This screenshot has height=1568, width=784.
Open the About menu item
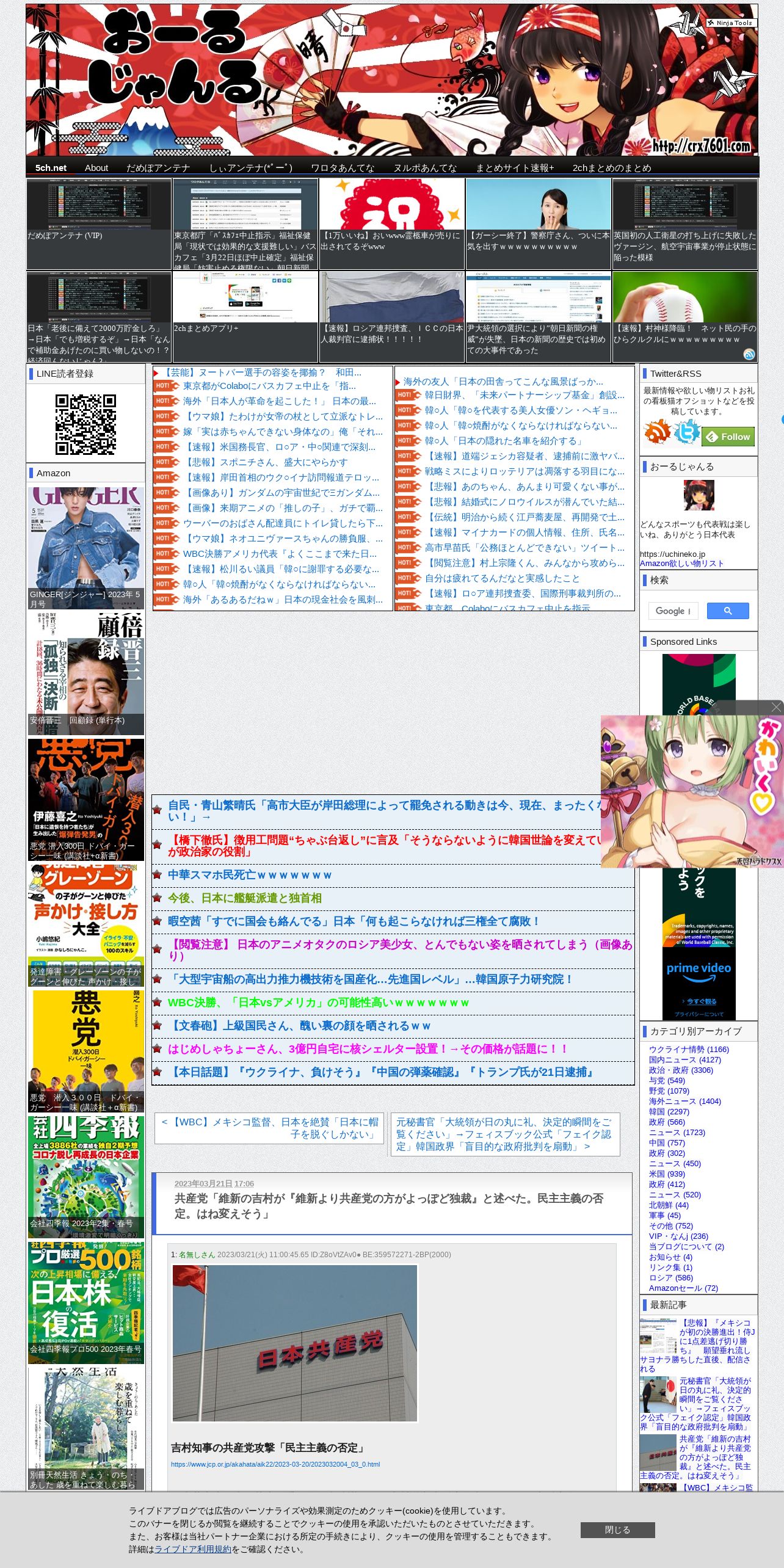pos(96,168)
